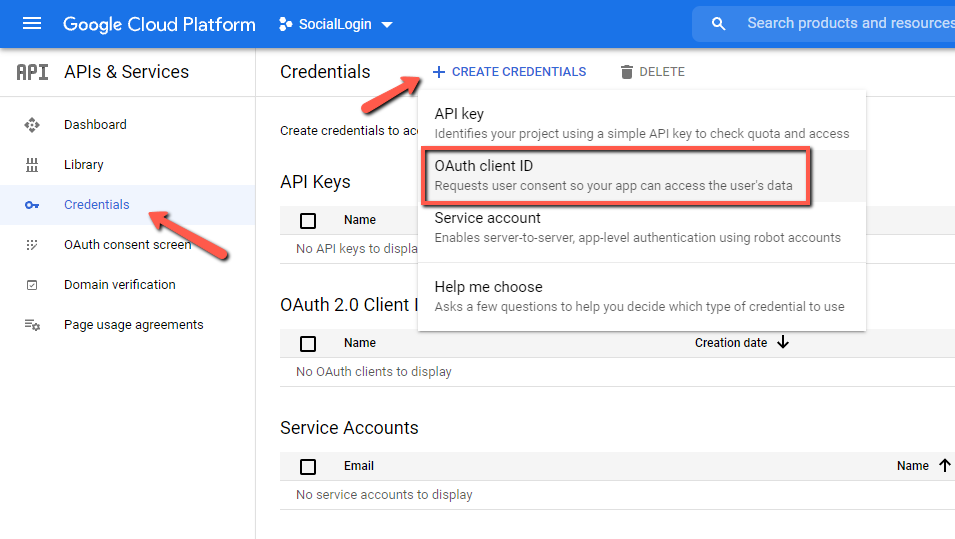Click the Service Accounts Name column header
The image size is (955, 539).
pyautogui.click(x=912, y=466)
